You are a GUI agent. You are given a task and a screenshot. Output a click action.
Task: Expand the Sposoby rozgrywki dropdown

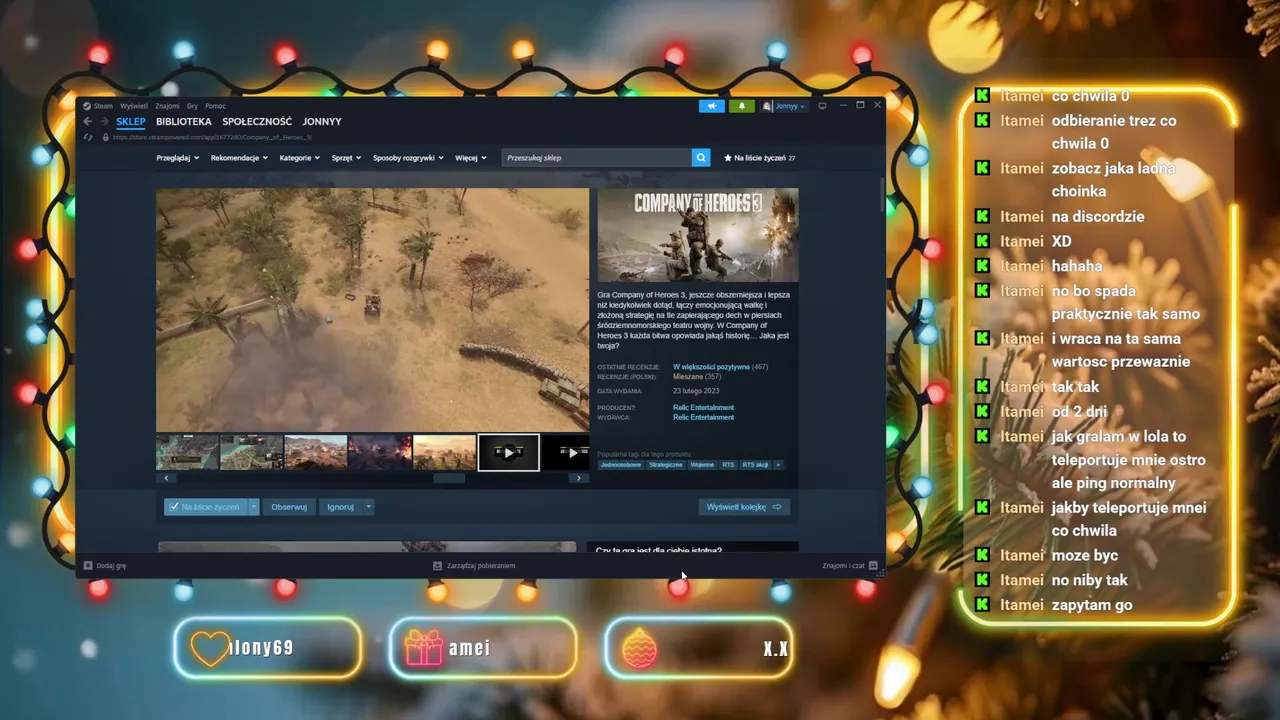click(x=408, y=158)
